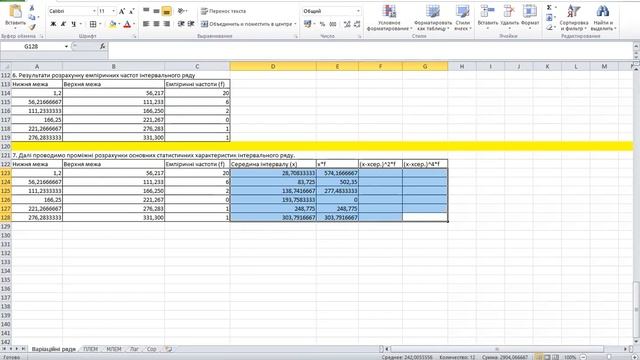Click the Paste (Вставить) clipboard icon
640x360 pixels.
[15, 11]
